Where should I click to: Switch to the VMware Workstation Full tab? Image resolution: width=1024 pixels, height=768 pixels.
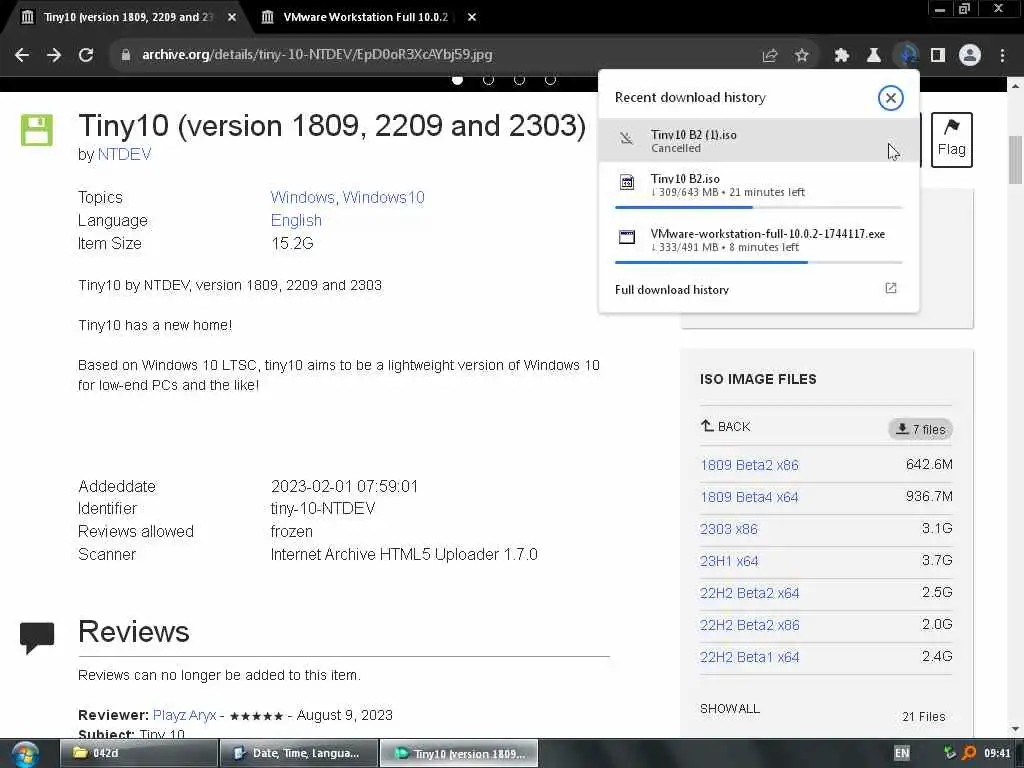(x=366, y=17)
